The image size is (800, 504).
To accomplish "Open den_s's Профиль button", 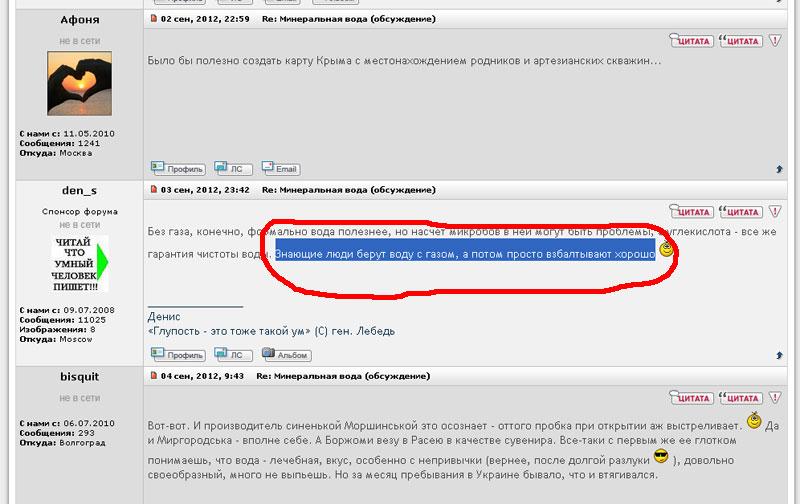I will 178,354.
